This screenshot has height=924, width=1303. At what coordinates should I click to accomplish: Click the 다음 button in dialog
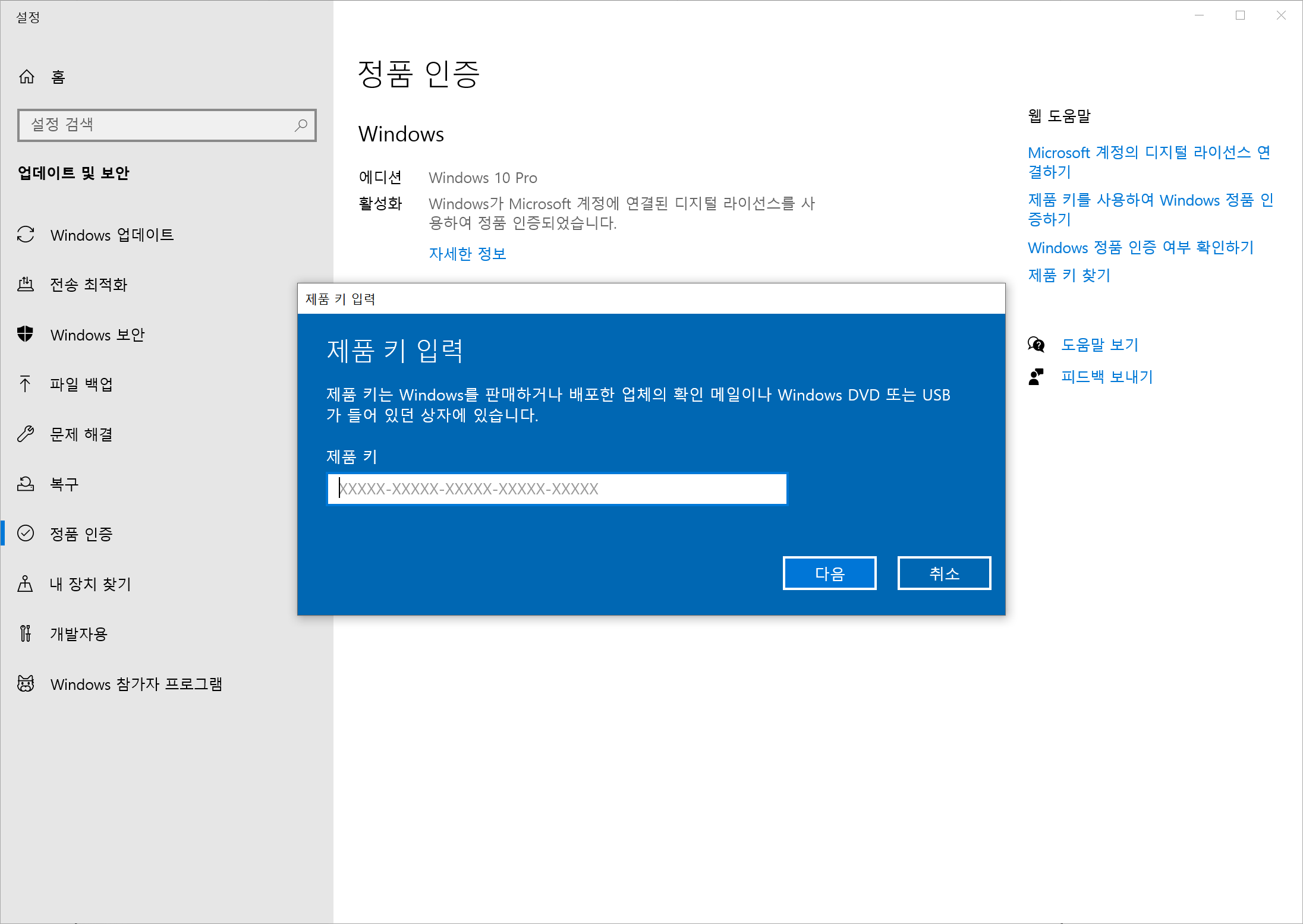pos(829,573)
